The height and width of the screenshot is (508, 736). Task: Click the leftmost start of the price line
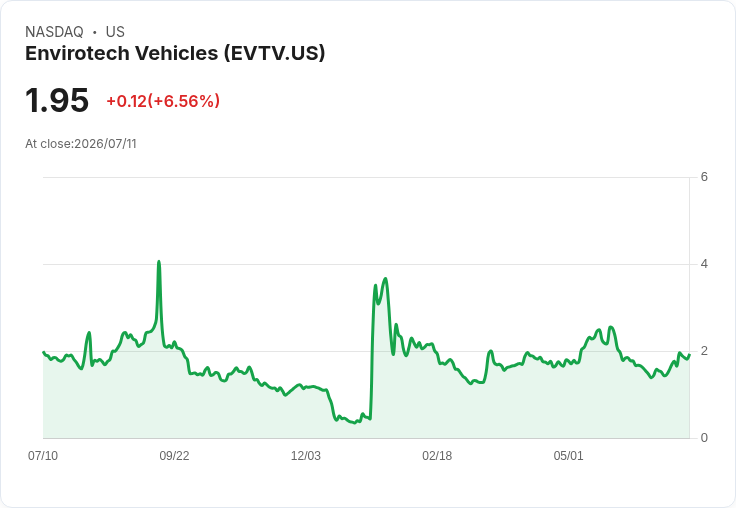tap(44, 352)
